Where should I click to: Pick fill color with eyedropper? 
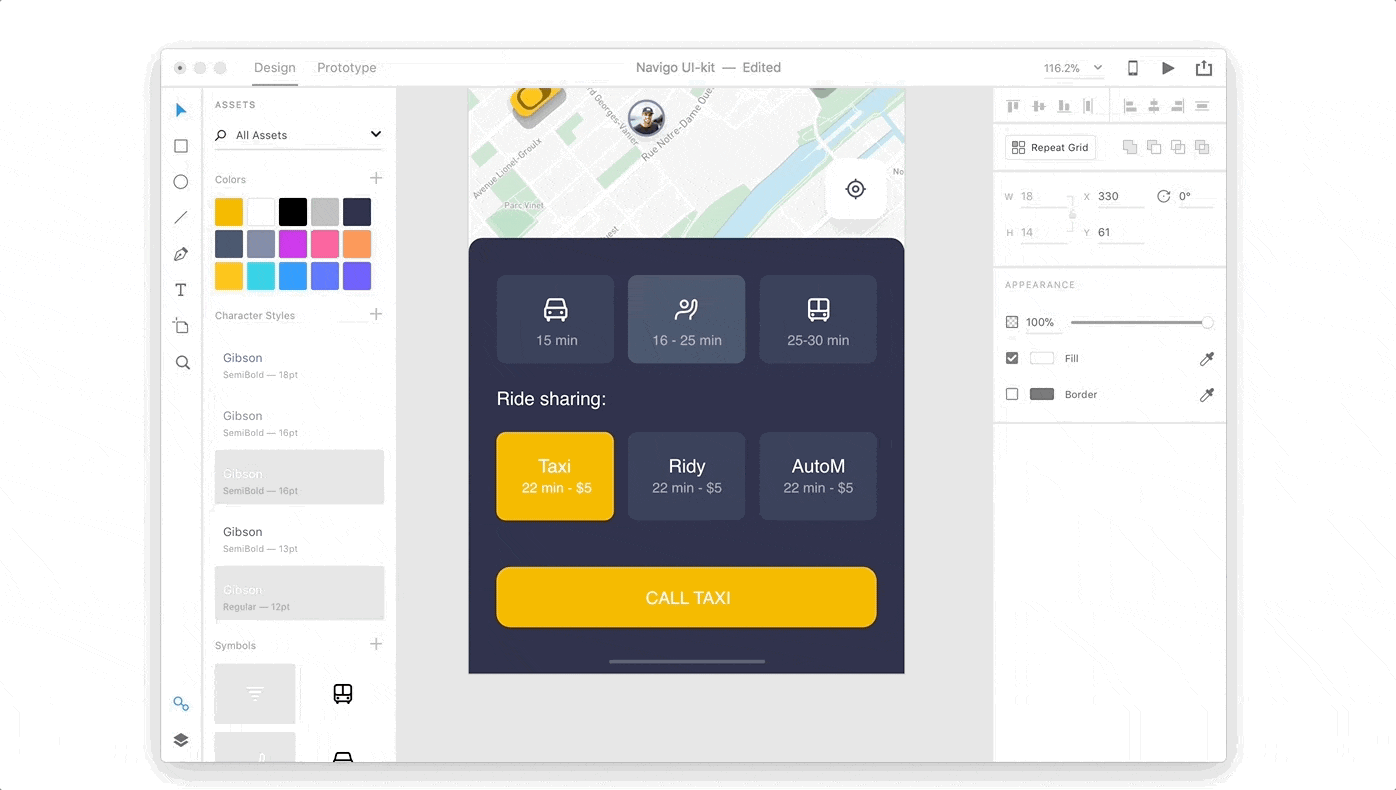[1207, 358]
